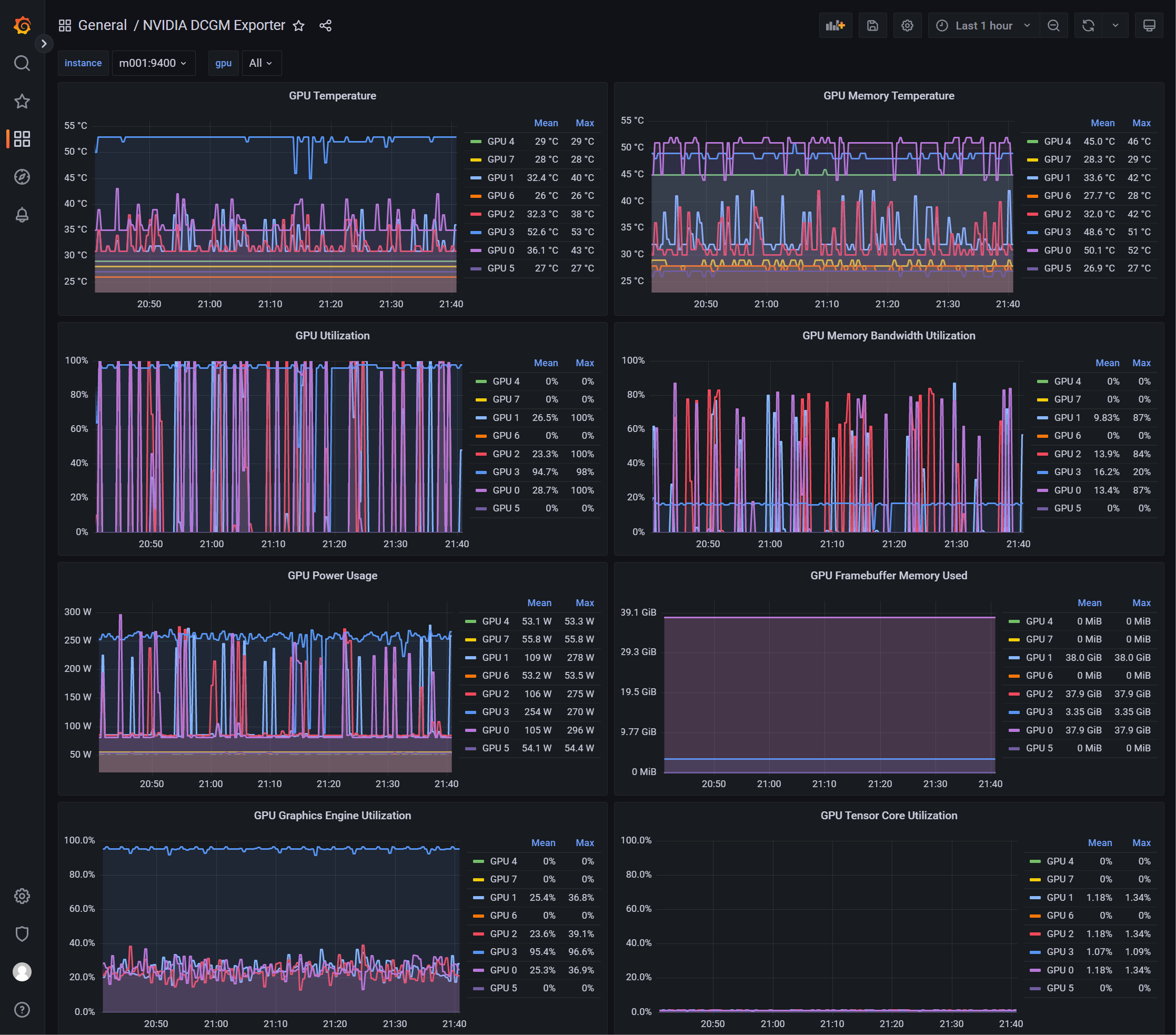Viewport: 1176px width, 1035px height.
Task: Click the Add panel icon
Action: [x=835, y=25]
